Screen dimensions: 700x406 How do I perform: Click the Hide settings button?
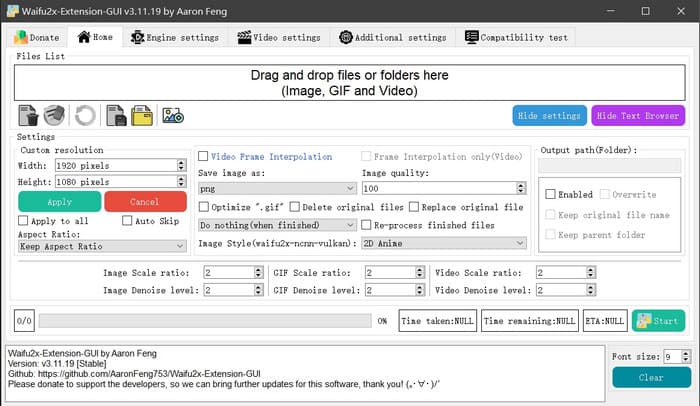tap(550, 116)
